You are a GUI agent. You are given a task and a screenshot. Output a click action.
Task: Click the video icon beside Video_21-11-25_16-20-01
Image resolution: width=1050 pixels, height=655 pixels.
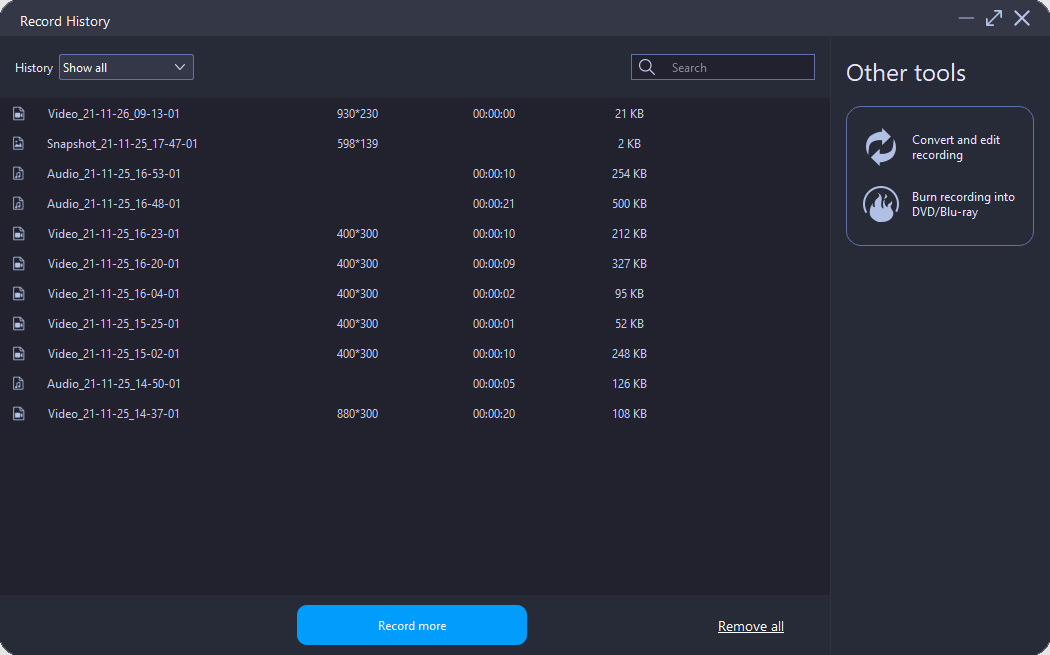[x=19, y=264]
